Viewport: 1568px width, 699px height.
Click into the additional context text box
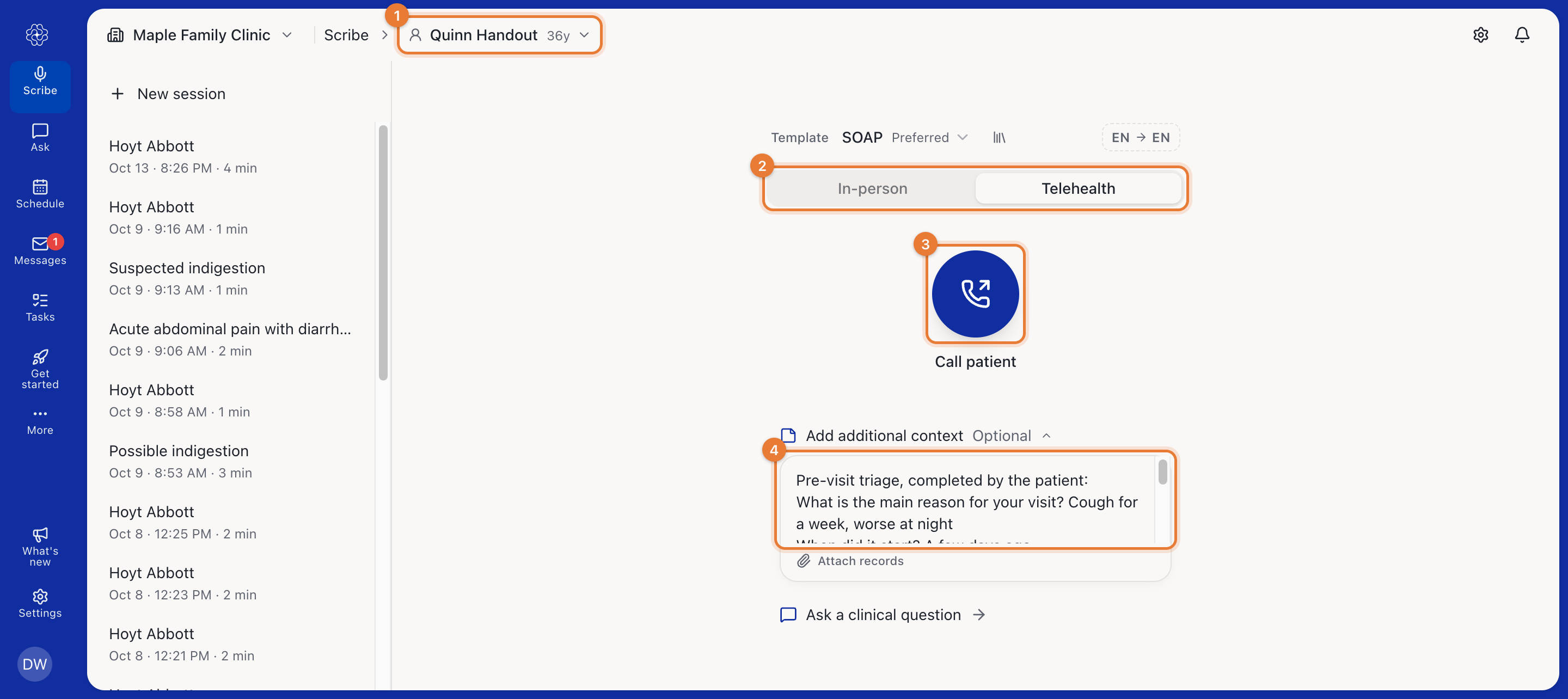click(x=968, y=500)
